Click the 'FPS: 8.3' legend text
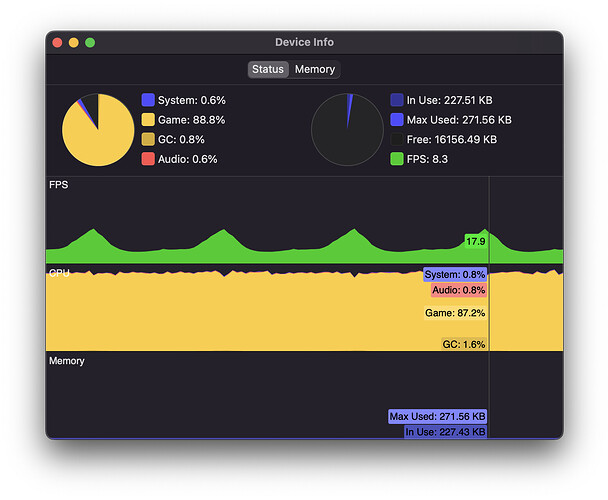The image size is (608, 500). point(427,159)
